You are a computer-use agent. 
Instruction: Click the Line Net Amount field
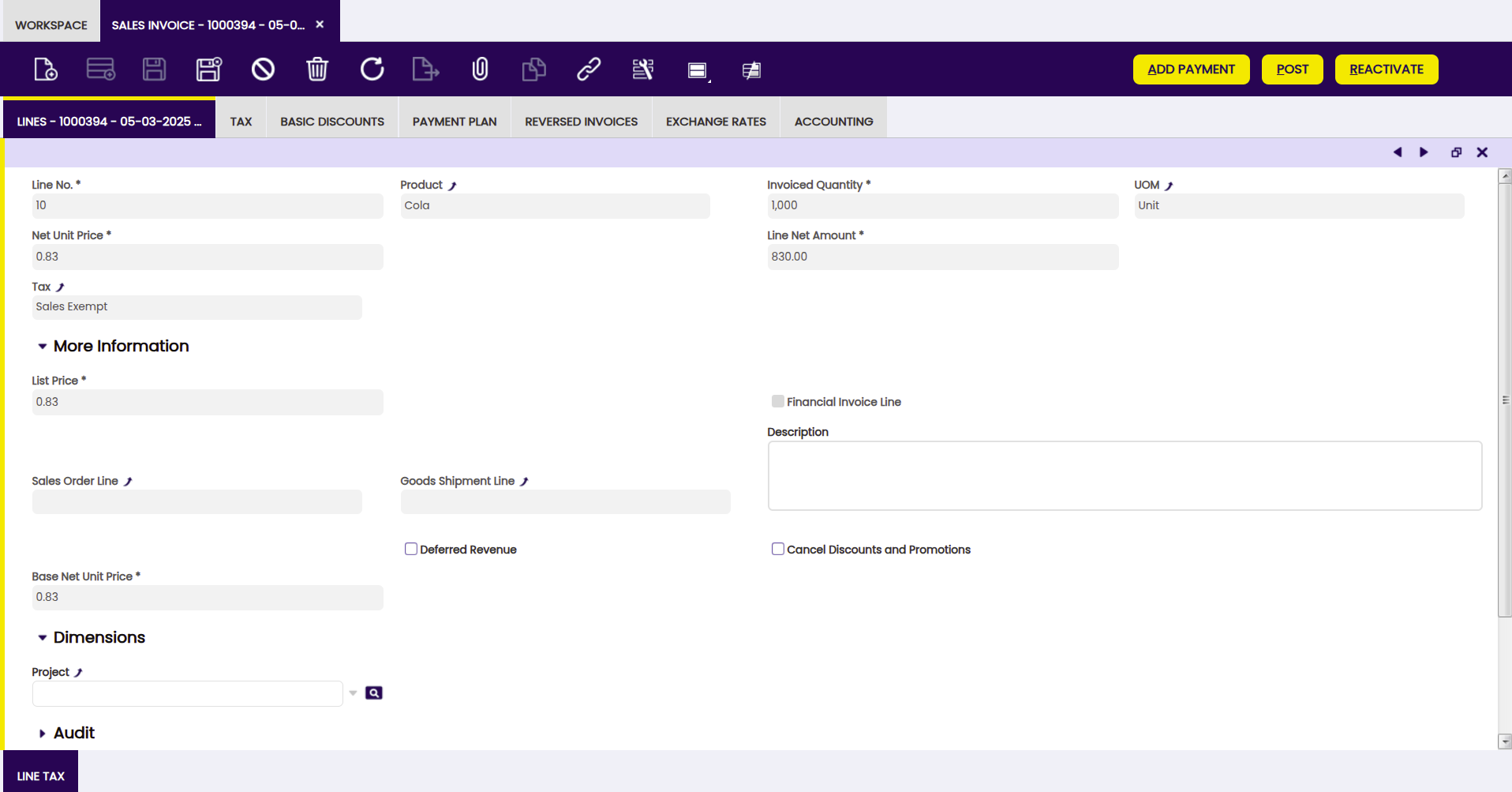coord(943,257)
